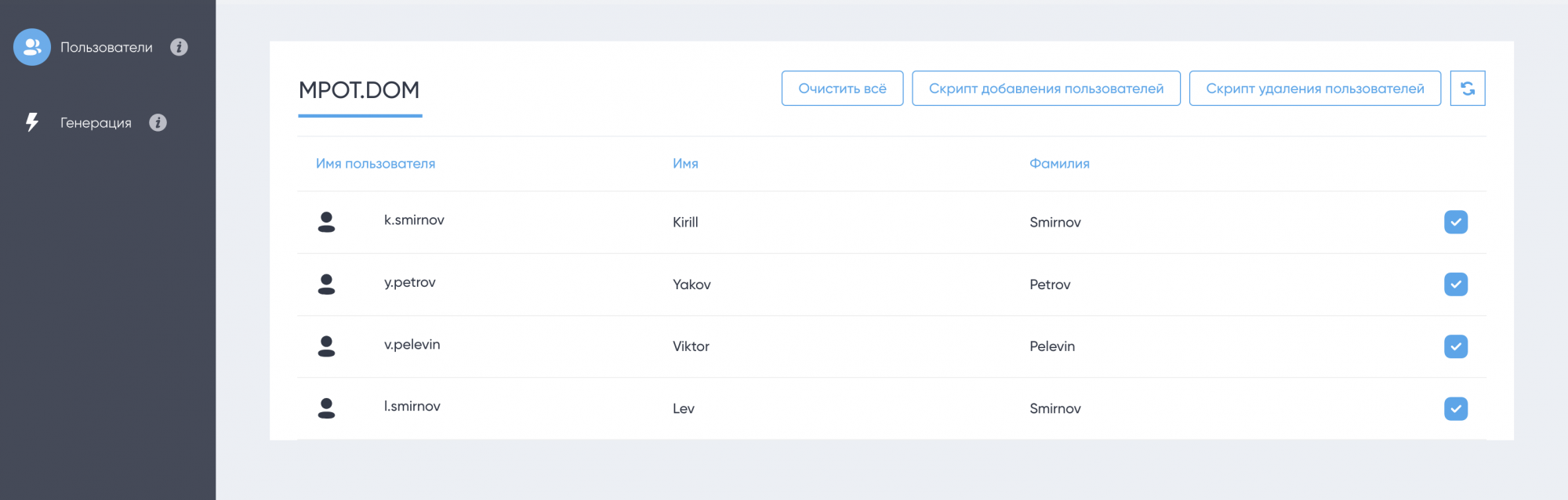Toggle the checkbox for Lev Smirnov
1568x500 pixels.
click(x=1455, y=408)
